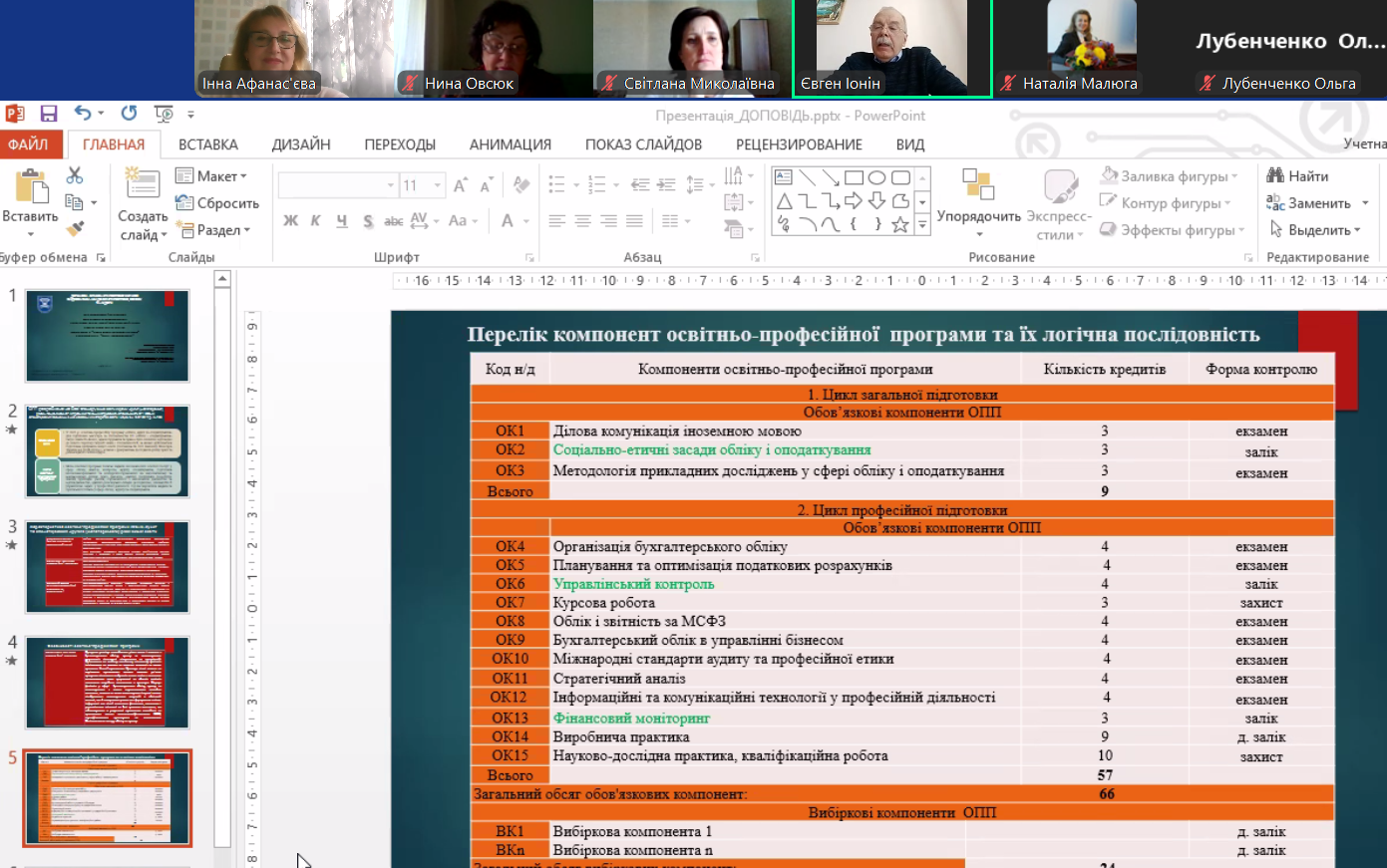Open the ДИЗАЙН ribbon tab
1387x868 pixels.
tap(300, 145)
